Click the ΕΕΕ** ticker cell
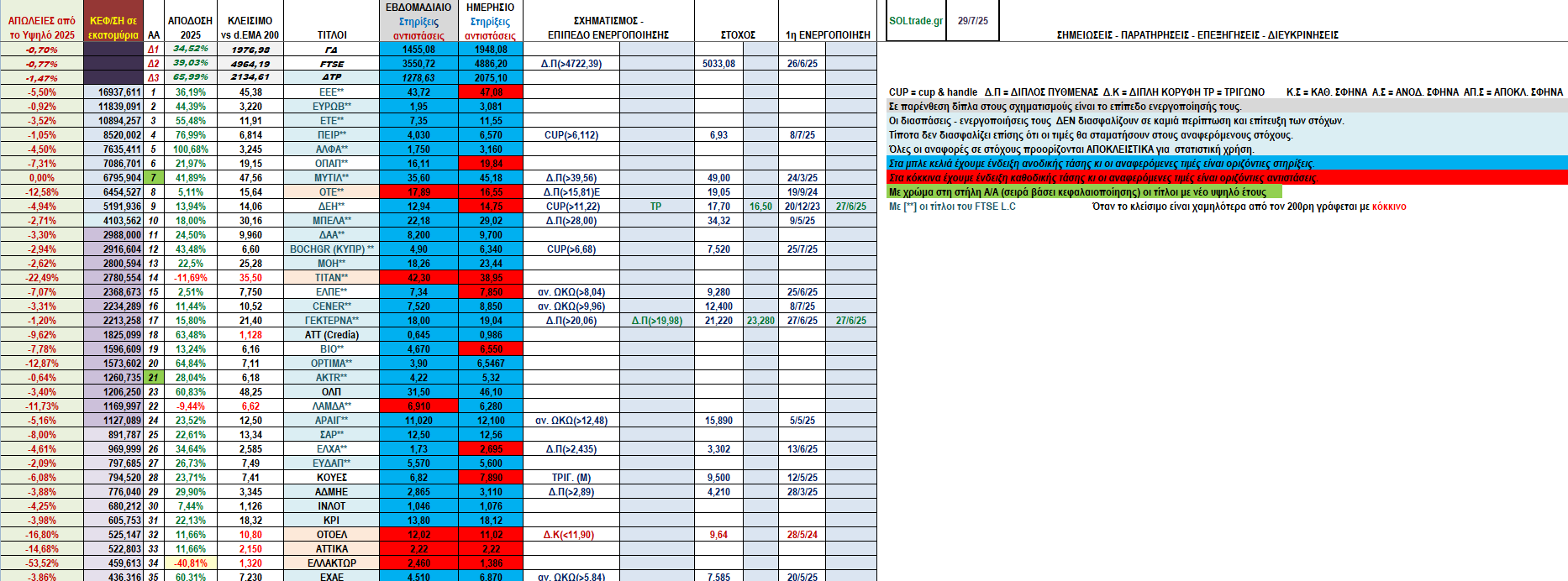The image size is (1568, 581). pyautogui.click(x=332, y=92)
